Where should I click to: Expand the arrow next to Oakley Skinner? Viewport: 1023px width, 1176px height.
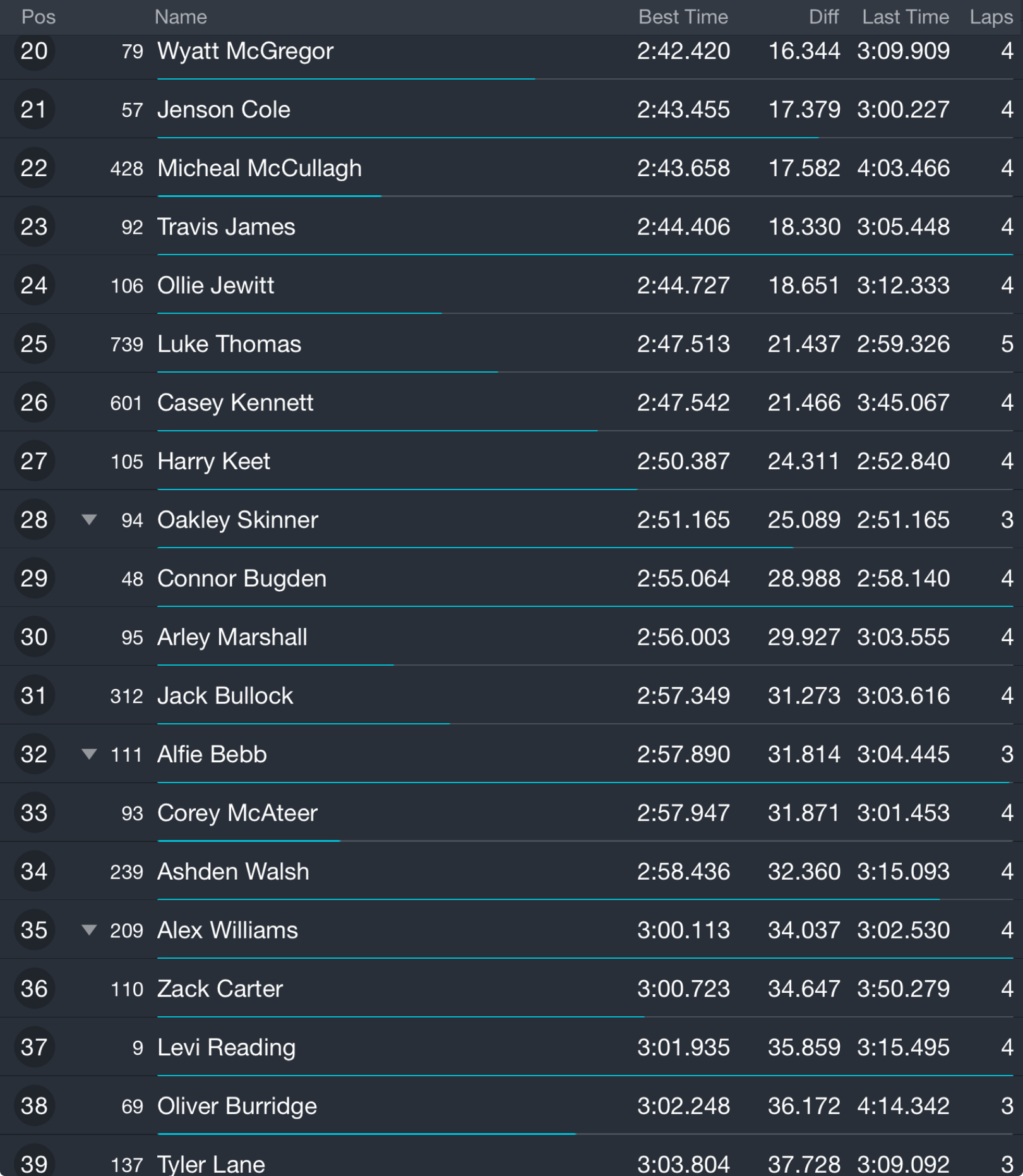pyautogui.click(x=89, y=520)
